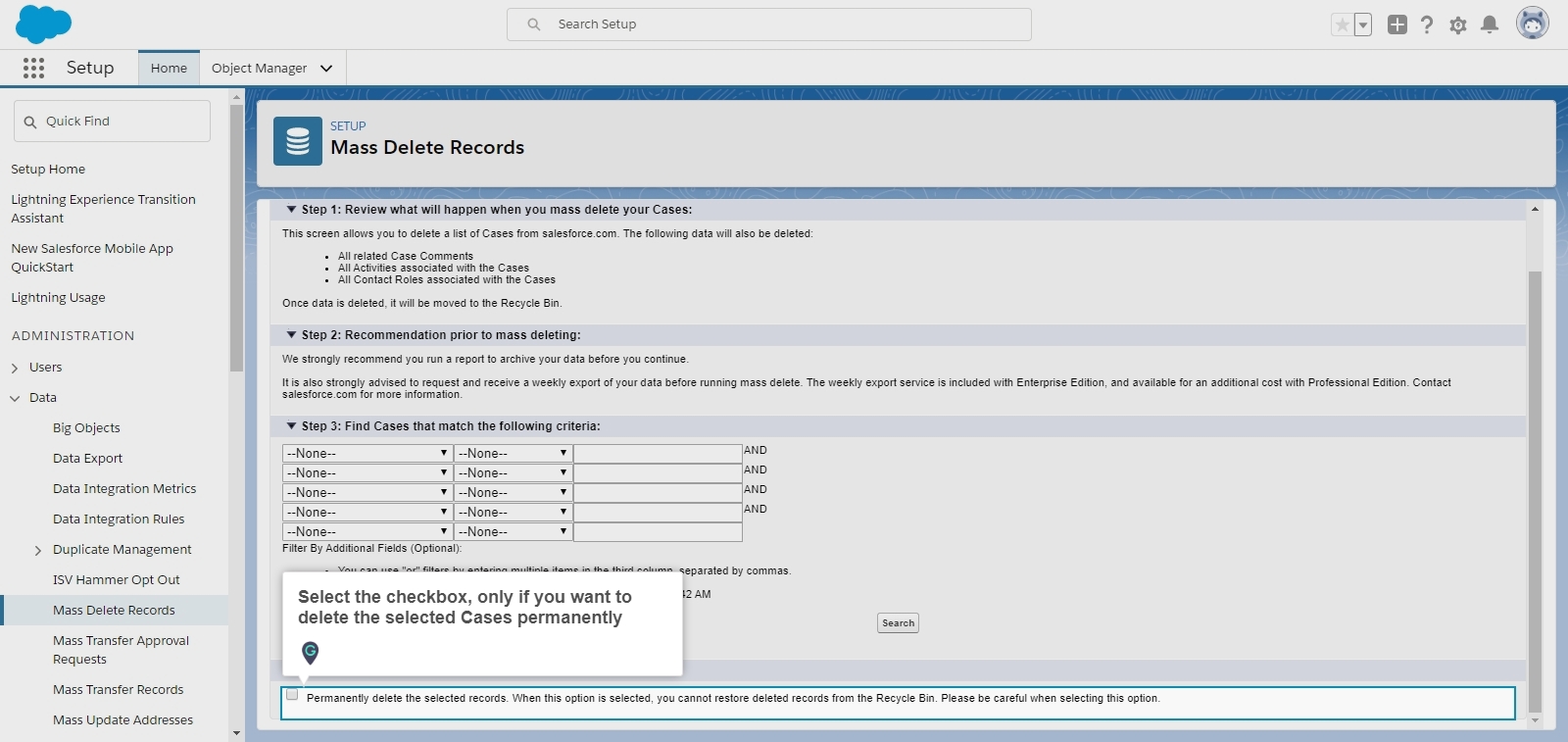Collapse the Step 2 section
Image resolution: width=1568 pixels, height=742 pixels.
tap(291, 334)
